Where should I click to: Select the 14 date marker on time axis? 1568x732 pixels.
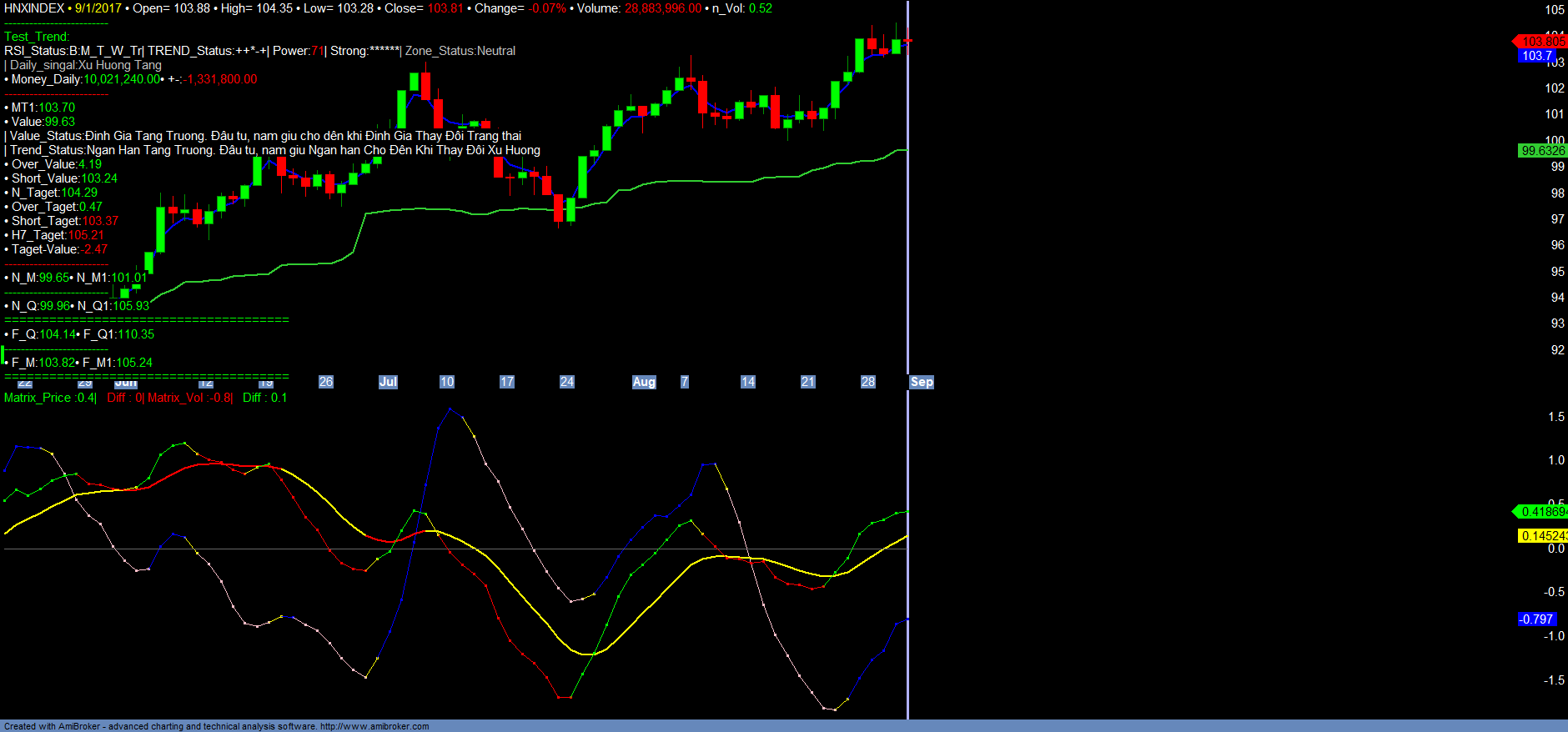click(748, 382)
